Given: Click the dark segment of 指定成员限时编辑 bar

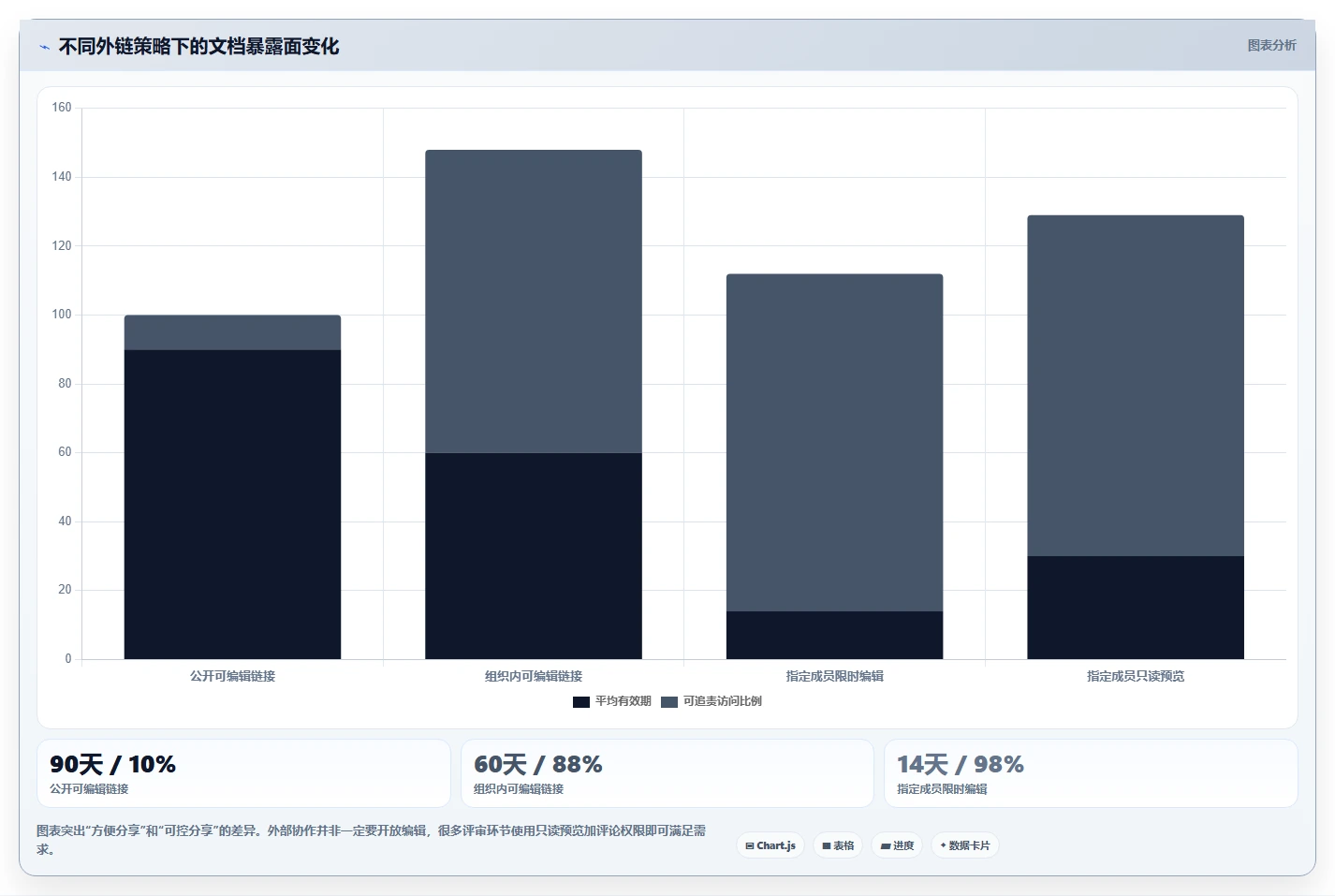Looking at the screenshot, I should [x=835, y=635].
